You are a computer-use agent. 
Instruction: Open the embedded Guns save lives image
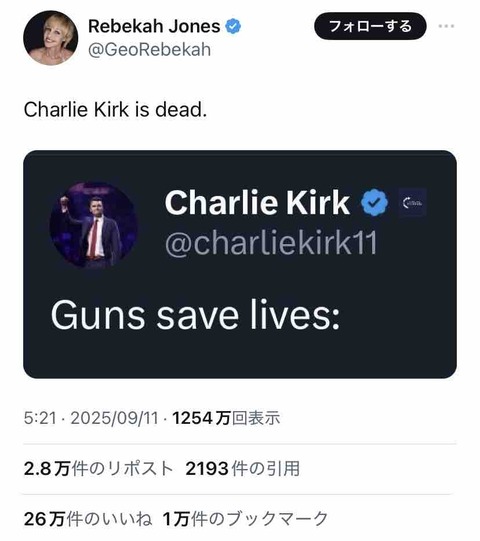240,264
